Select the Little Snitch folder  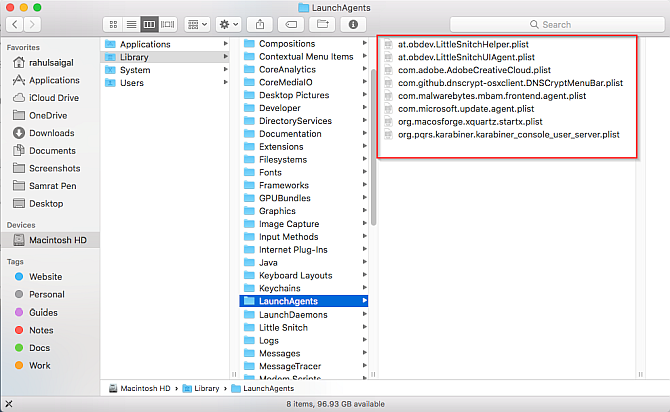304,327
